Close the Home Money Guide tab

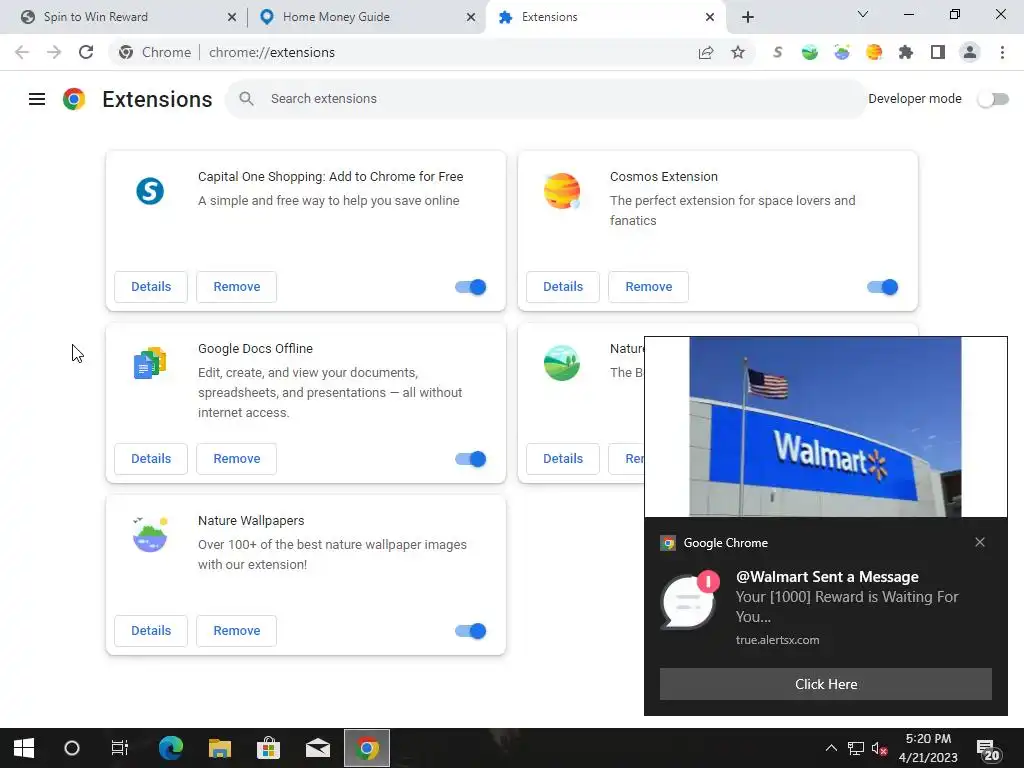471,17
